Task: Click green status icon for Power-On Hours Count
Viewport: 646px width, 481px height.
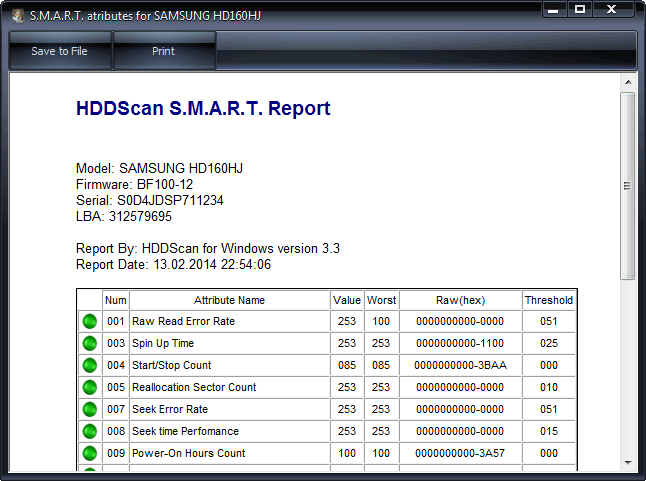Action: tap(89, 454)
